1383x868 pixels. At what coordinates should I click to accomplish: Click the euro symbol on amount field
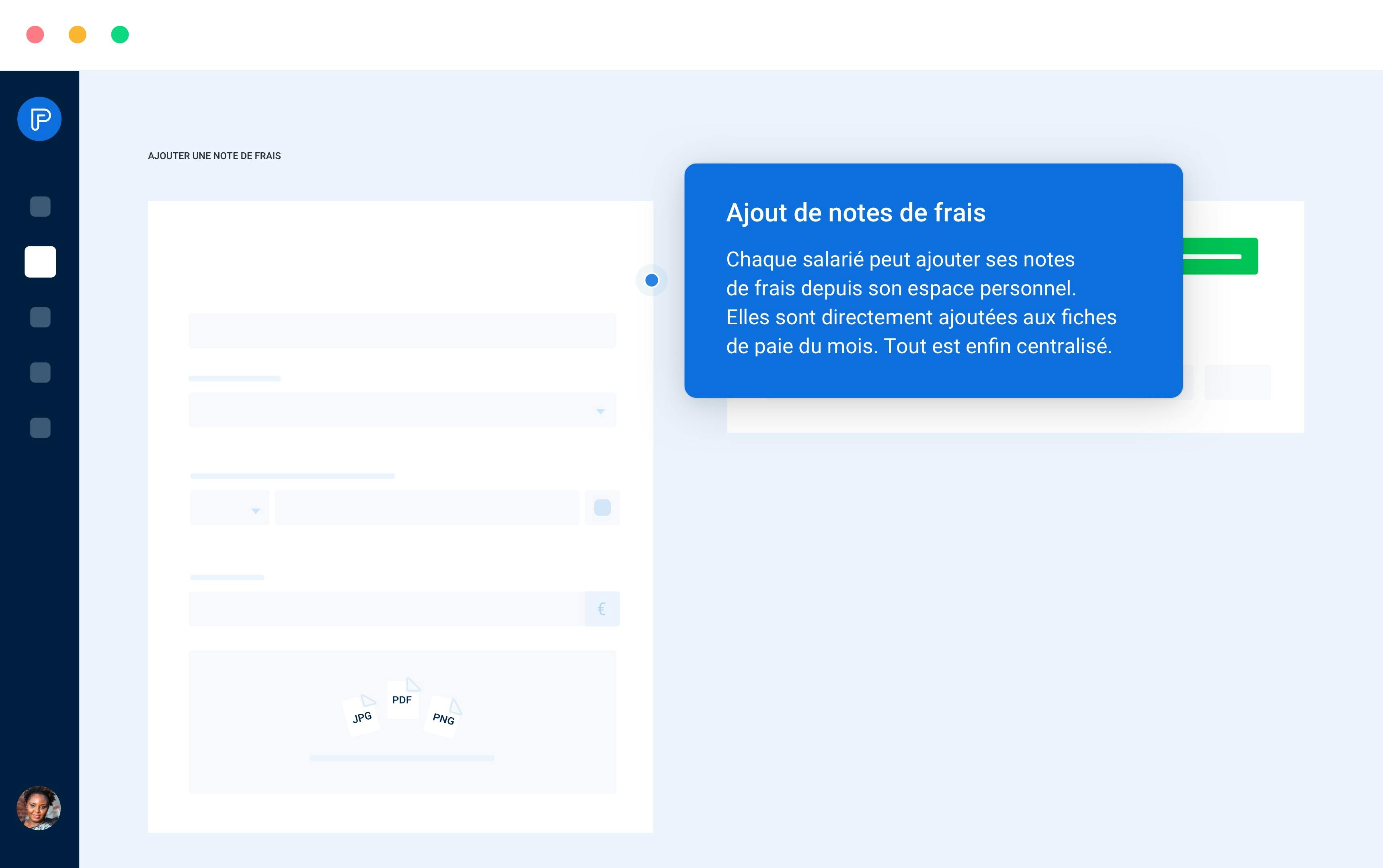pyautogui.click(x=602, y=608)
